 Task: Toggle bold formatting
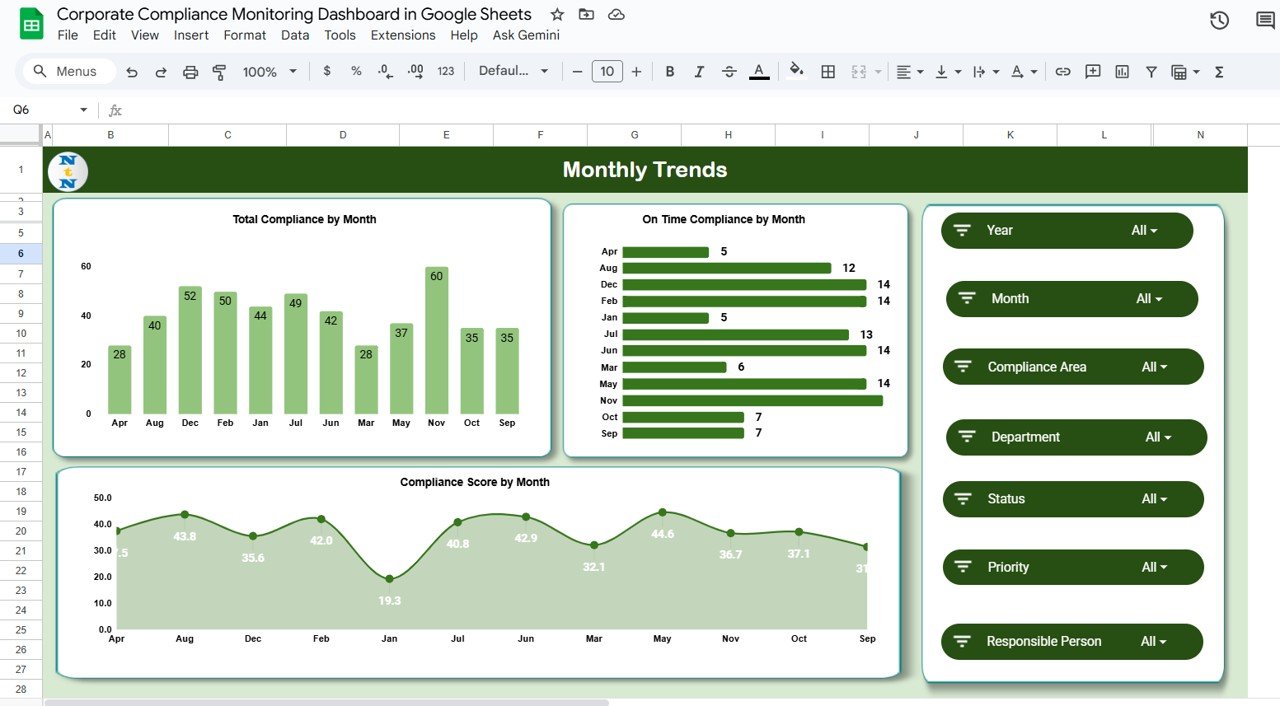click(x=670, y=72)
